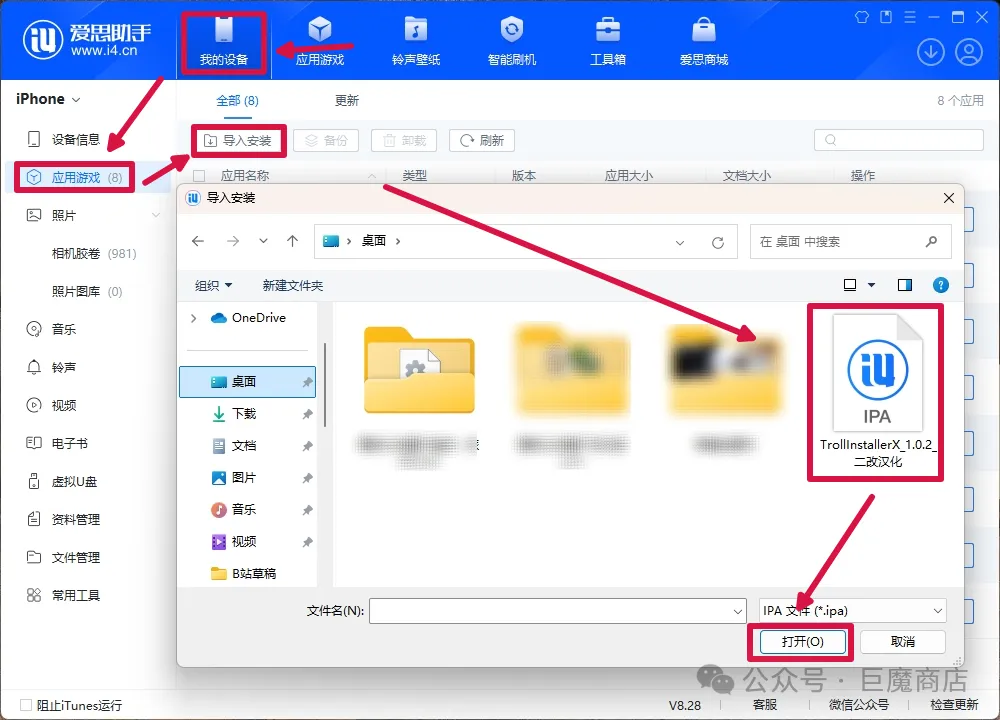Open the view options dropdown arrow

871,285
